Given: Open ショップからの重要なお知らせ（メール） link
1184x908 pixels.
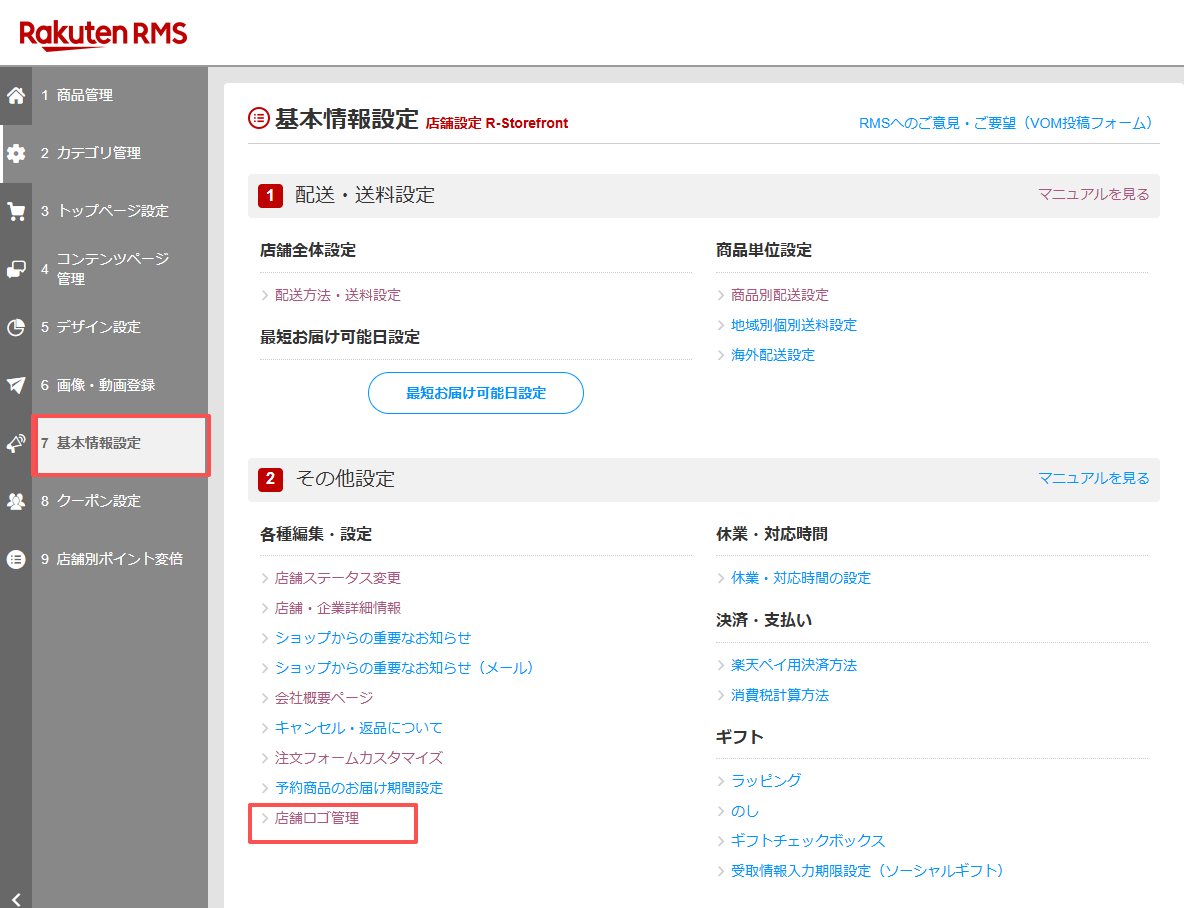Looking at the screenshot, I should click(404, 669).
